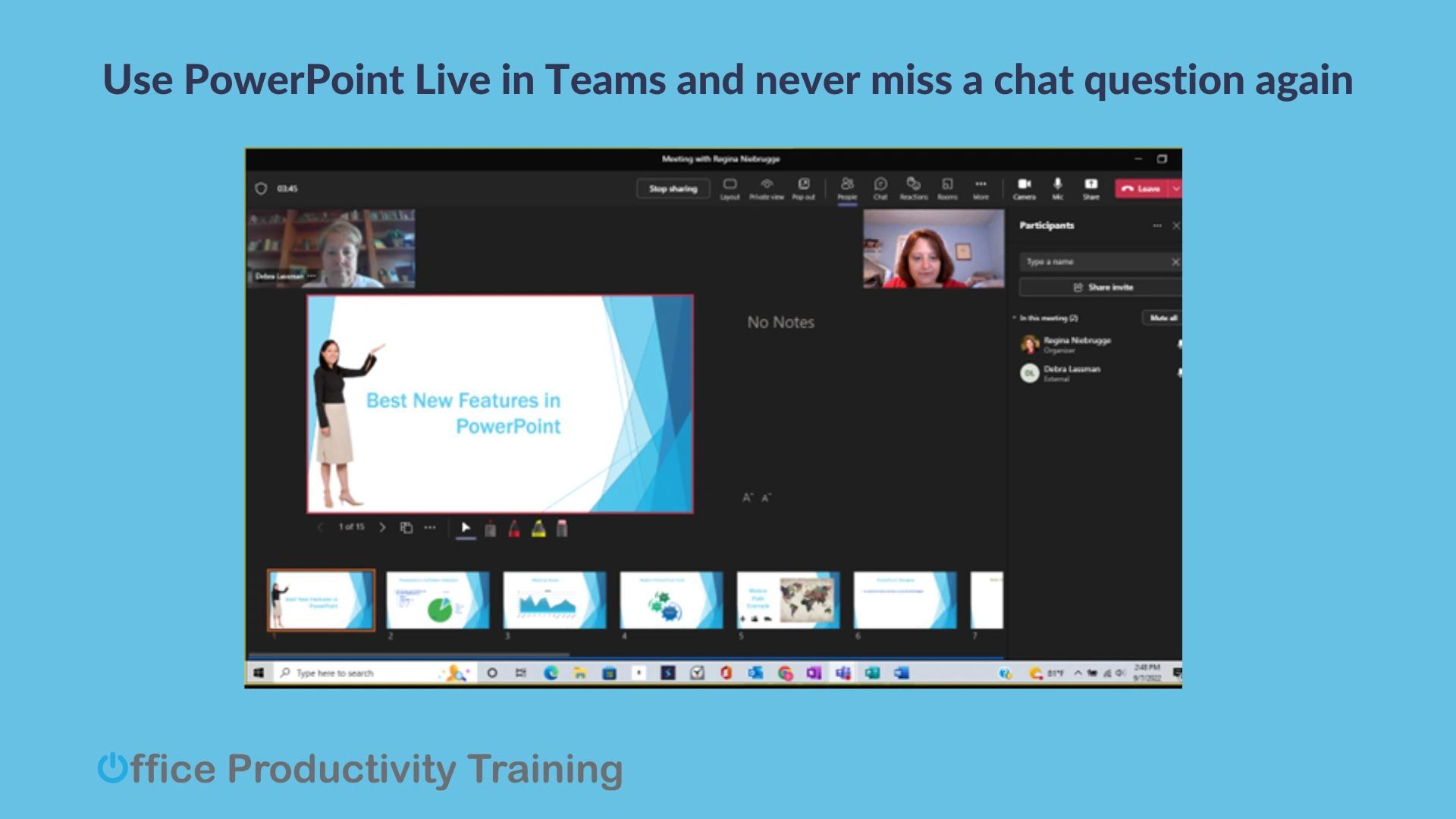This screenshot has width=1456, height=819.
Task: Open the Reactions menu
Action: coord(914,188)
